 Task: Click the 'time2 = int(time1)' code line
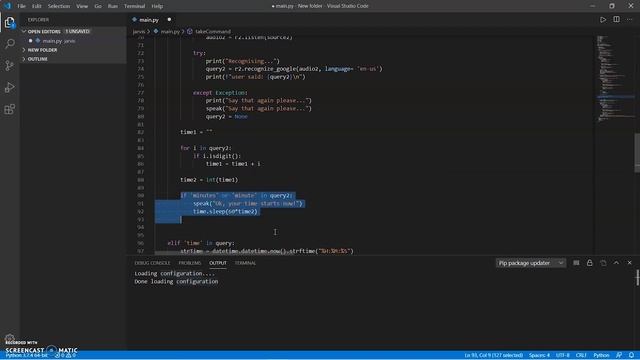209,180
